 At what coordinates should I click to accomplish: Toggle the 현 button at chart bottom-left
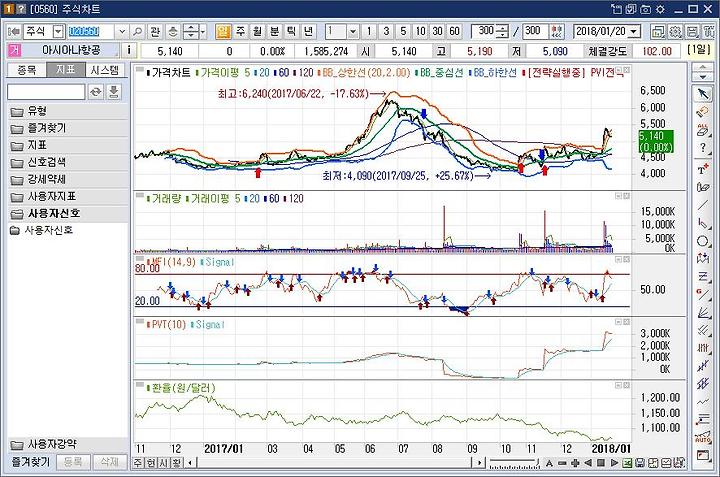(x=151, y=462)
